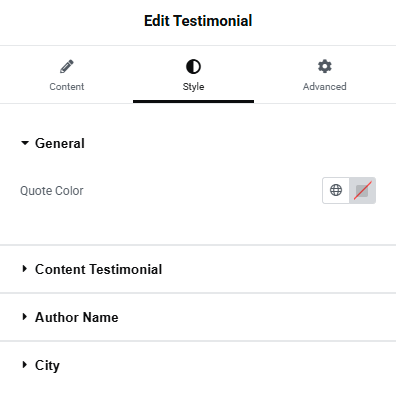Expand City section via its arrow

coord(24,365)
